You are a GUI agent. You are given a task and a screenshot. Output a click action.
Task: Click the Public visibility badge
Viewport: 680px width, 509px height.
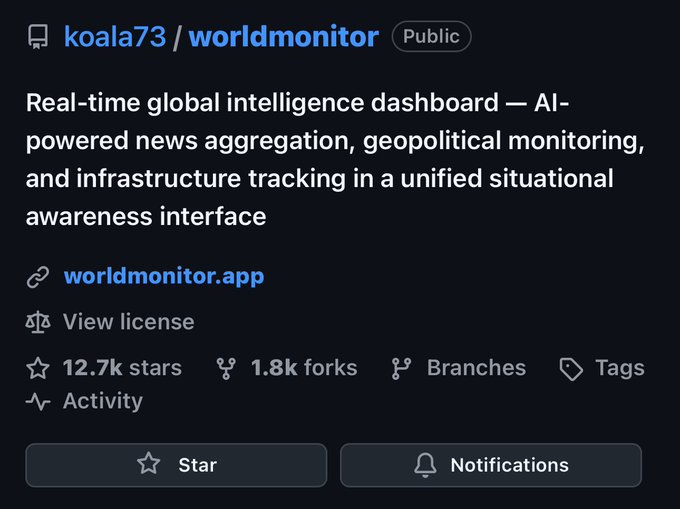coord(431,38)
